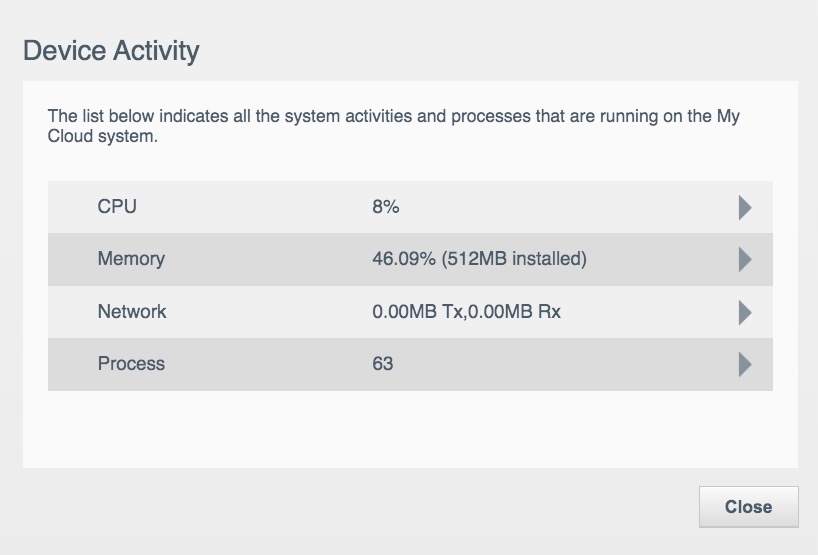The height and width of the screenshot is (555, 818).
Task: Expand the Process list arrow
Action: coord(744,364)
